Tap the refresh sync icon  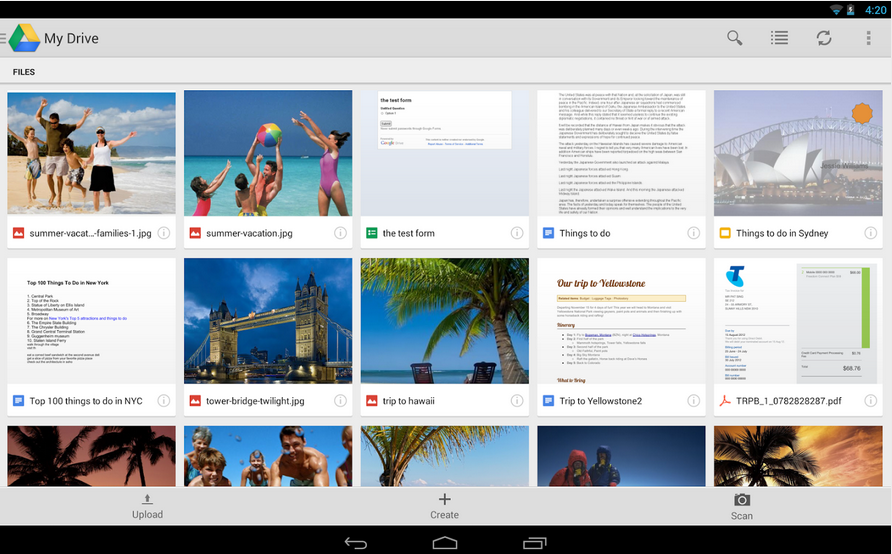823,38
